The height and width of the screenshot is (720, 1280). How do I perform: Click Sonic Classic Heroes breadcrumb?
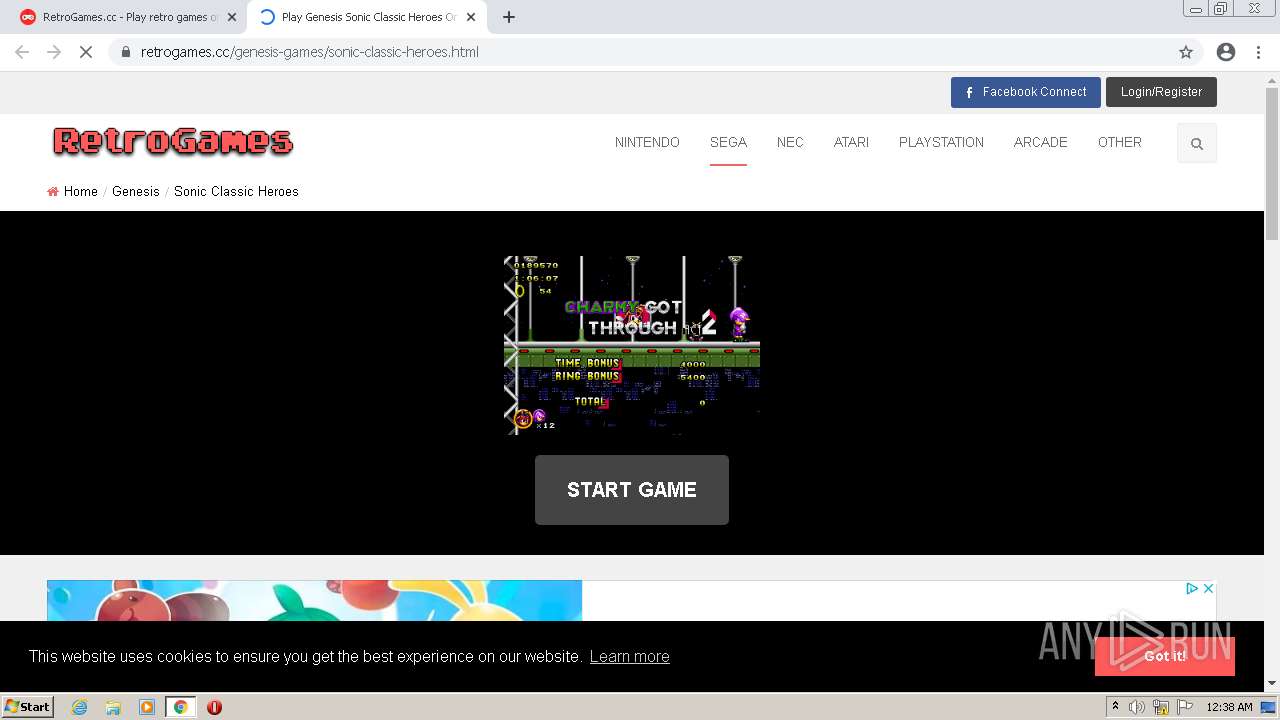(236, 191)
